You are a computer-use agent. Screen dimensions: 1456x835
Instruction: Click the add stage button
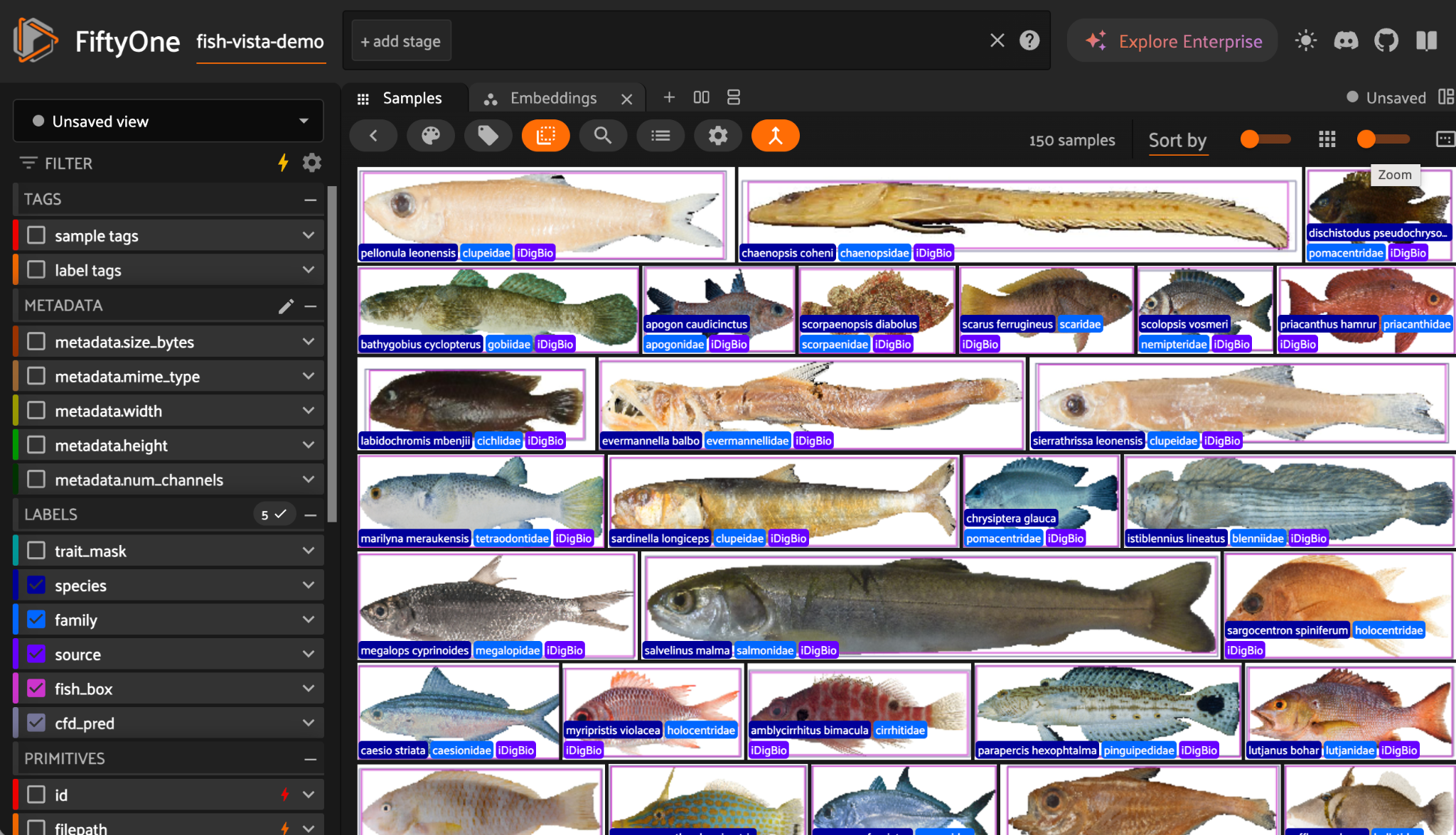click(401, 41)
